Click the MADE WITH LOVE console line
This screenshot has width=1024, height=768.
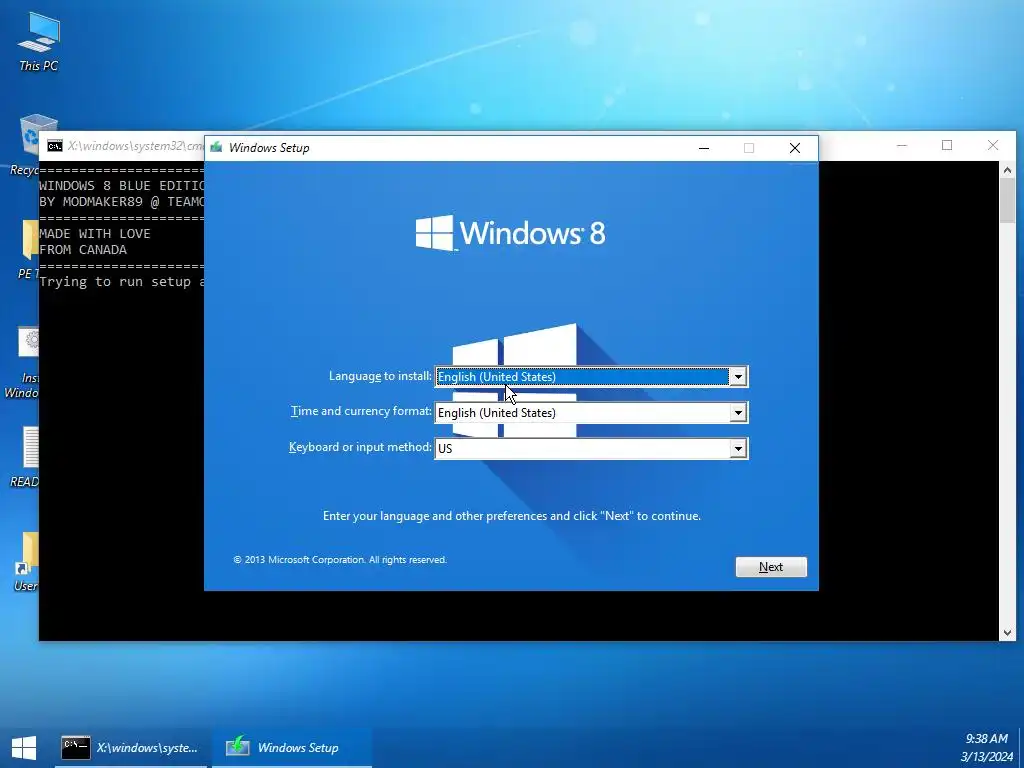coord(95,234)
